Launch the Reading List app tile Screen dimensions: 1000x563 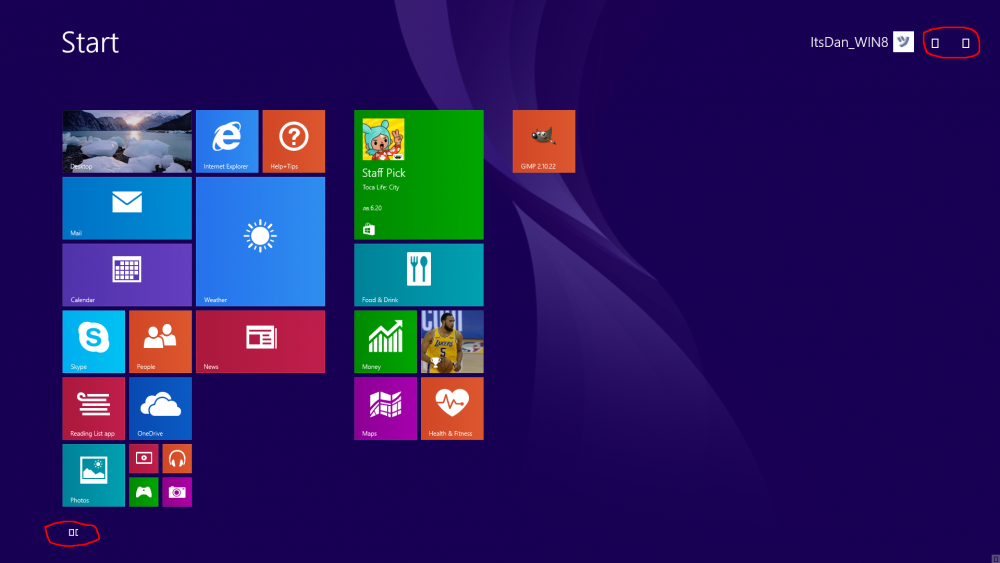pos(94,408)
